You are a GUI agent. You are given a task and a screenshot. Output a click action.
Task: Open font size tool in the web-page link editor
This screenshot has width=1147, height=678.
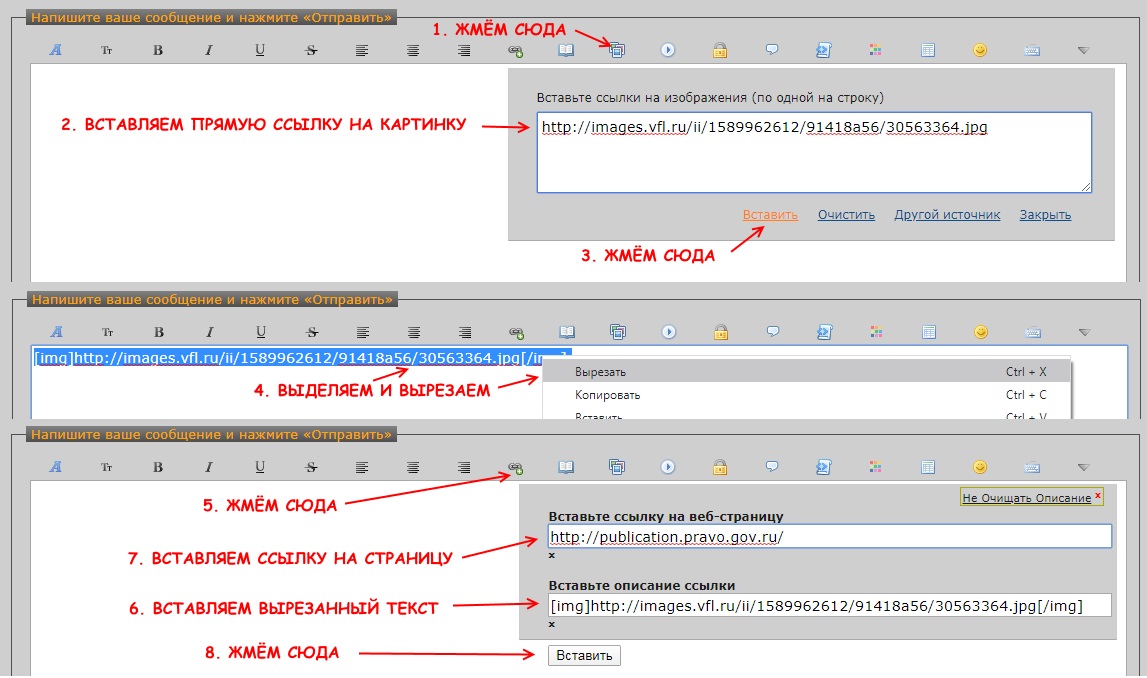pos(107,467)
